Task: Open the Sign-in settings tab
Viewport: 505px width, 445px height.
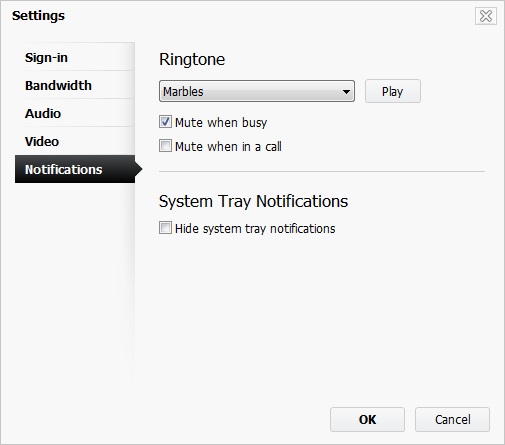Action: pos(75,57)
